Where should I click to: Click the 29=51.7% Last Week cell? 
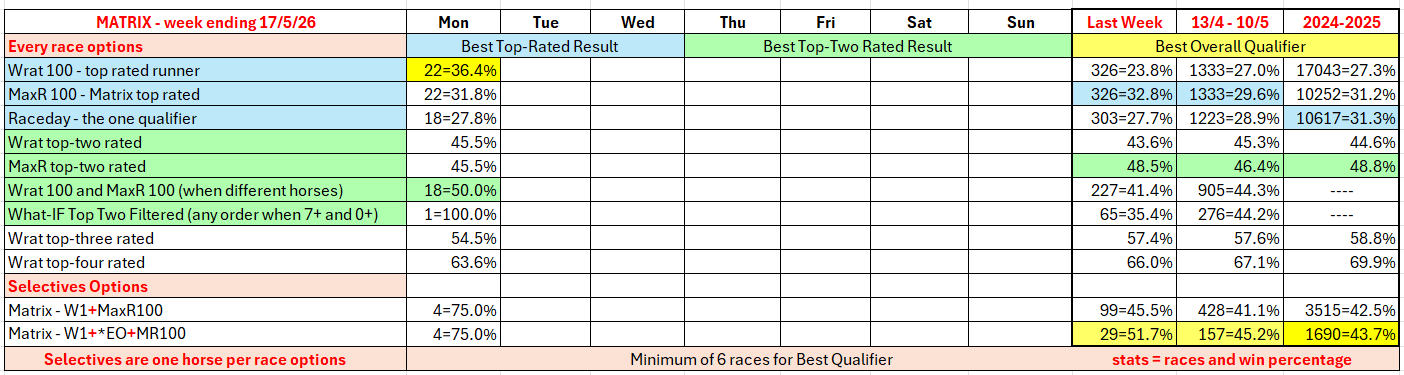tap(1125, 334)
